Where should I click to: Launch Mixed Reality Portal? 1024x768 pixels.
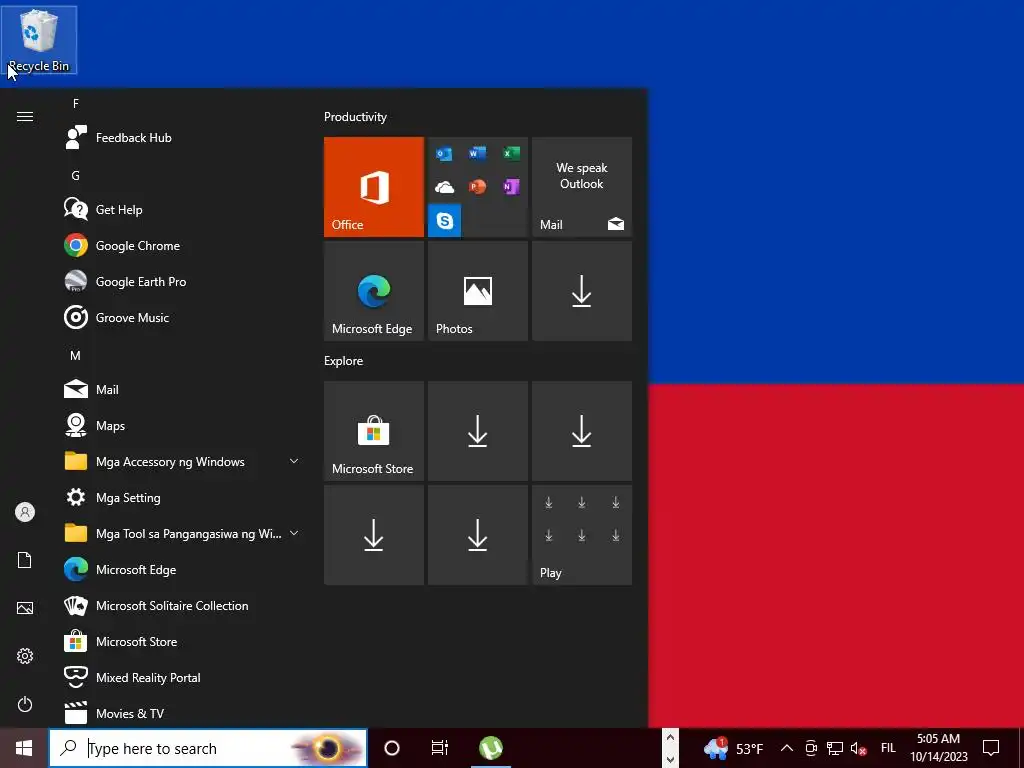tap(182, 677)
